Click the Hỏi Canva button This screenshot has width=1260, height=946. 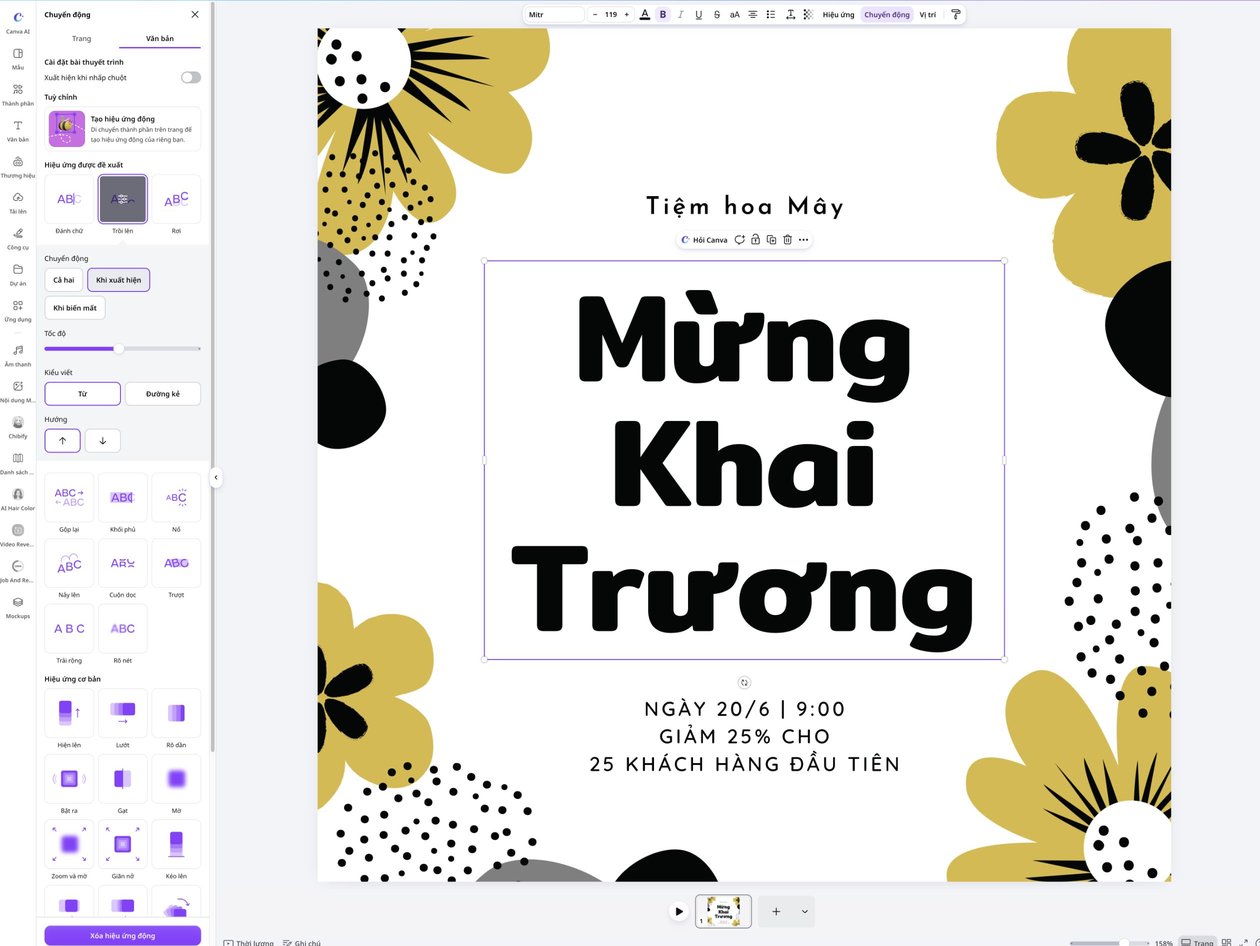704,240
